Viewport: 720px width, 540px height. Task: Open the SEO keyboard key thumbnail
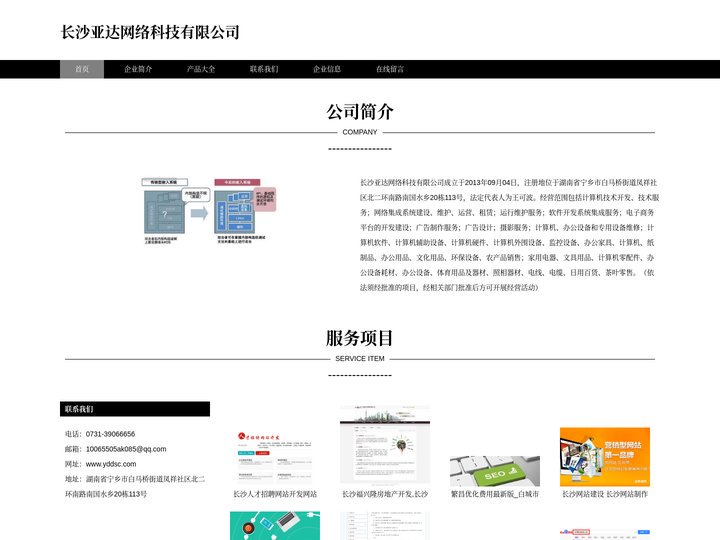click(495, 471)
